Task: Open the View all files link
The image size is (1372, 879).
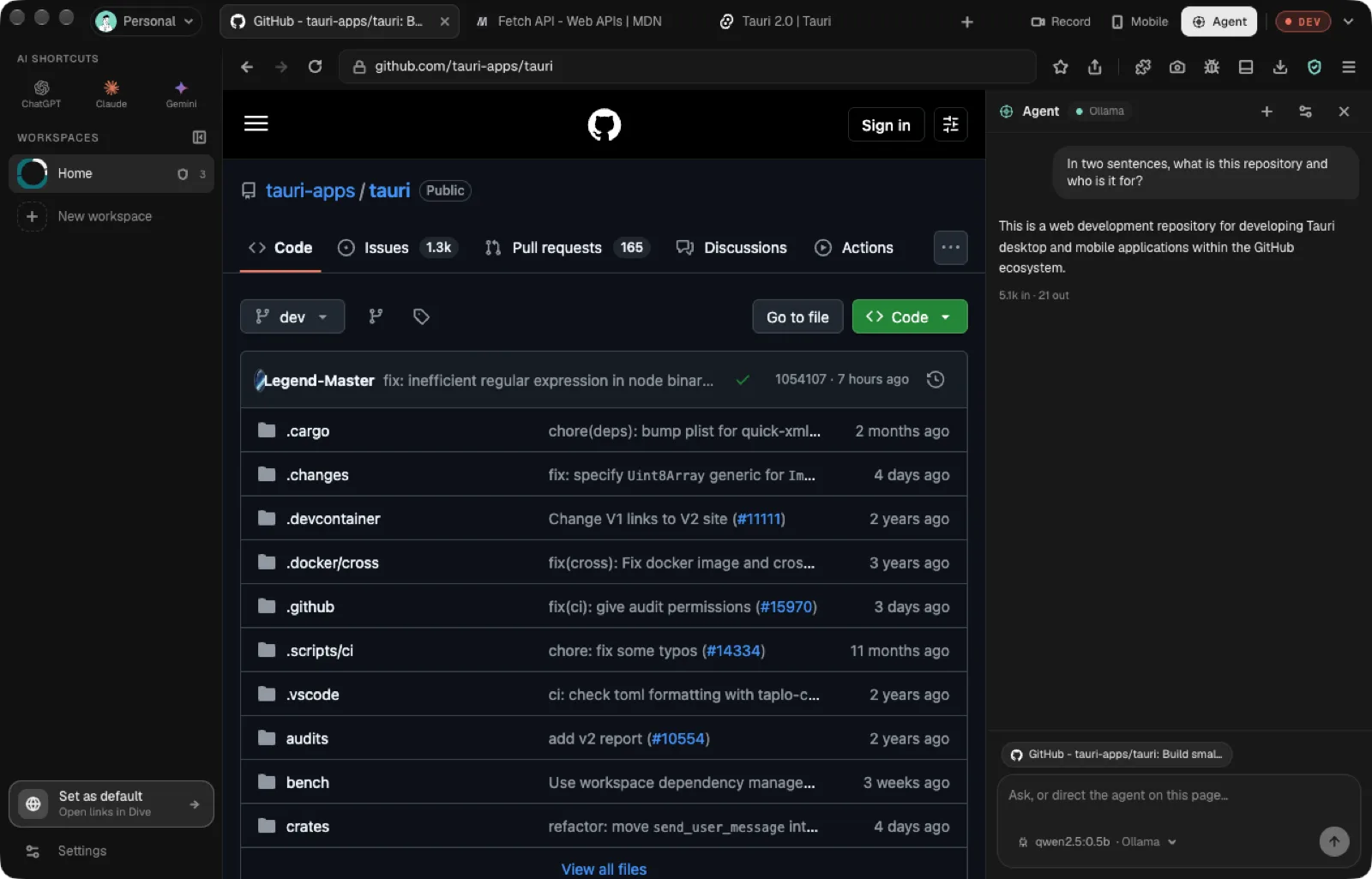Action: (604, 869)
